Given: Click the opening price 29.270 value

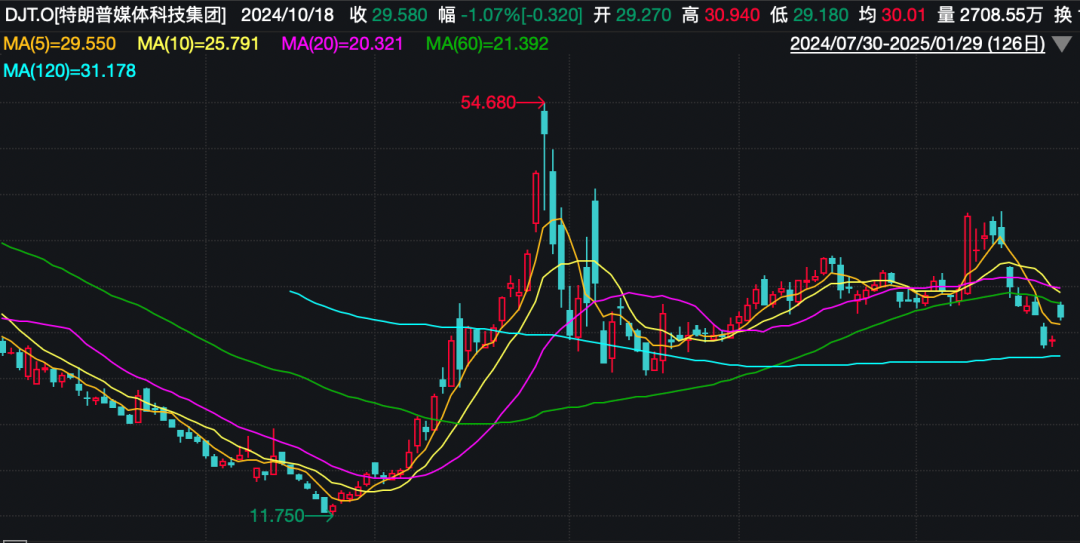Looking at the screenshot, I should (643, 15).
